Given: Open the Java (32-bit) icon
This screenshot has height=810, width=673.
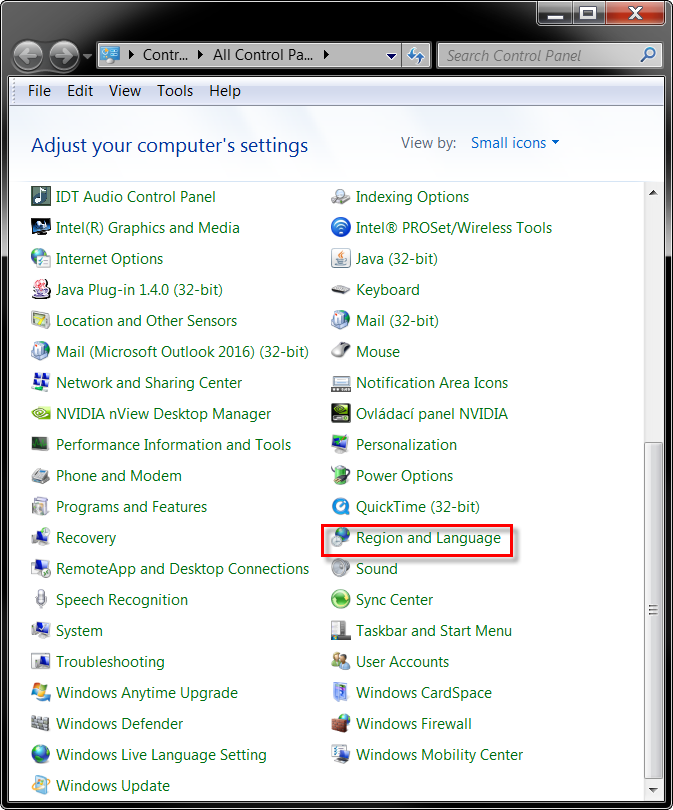Looking at the screenshot, I should pyautogui.click(x=340, y=259).
